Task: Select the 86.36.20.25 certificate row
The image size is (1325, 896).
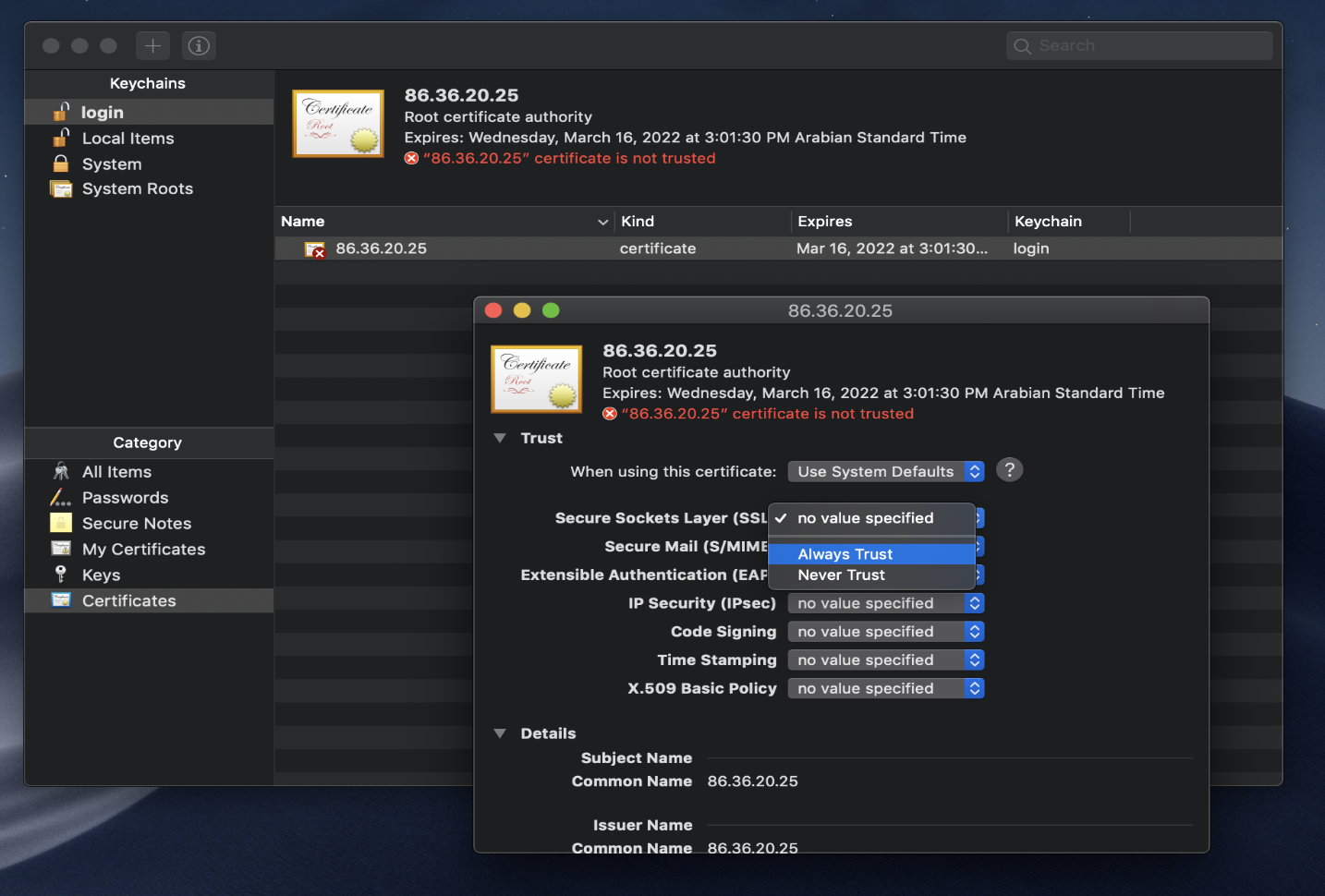Action: click(778, 248)
